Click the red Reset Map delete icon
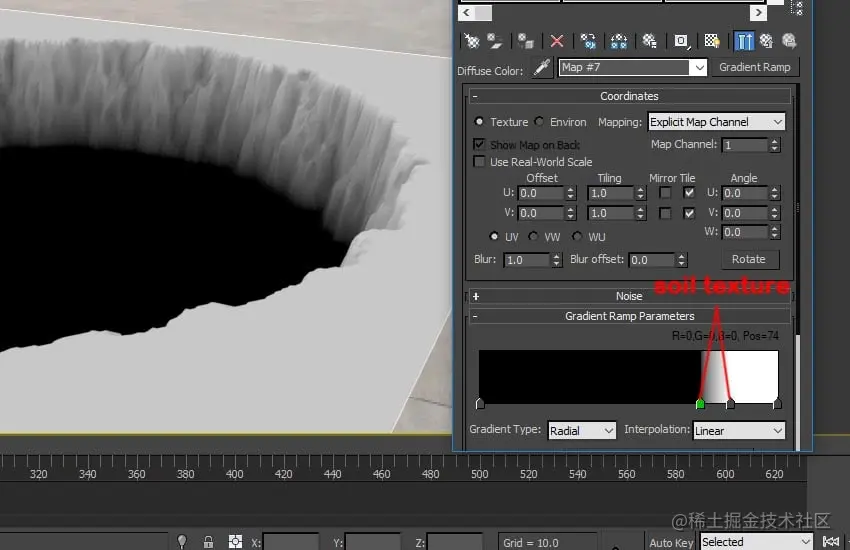The height and width of the screenshot is (550, 850). (x=557, y=41)
